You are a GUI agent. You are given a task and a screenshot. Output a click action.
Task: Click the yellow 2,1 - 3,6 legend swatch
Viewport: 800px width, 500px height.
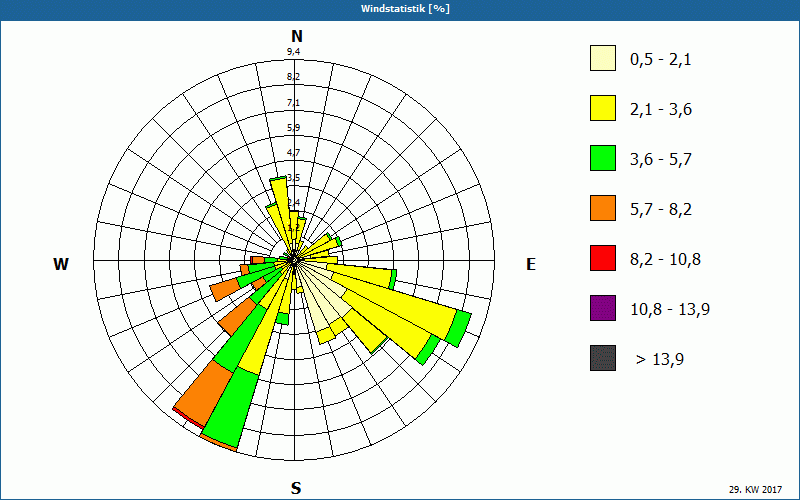[603, 108]
